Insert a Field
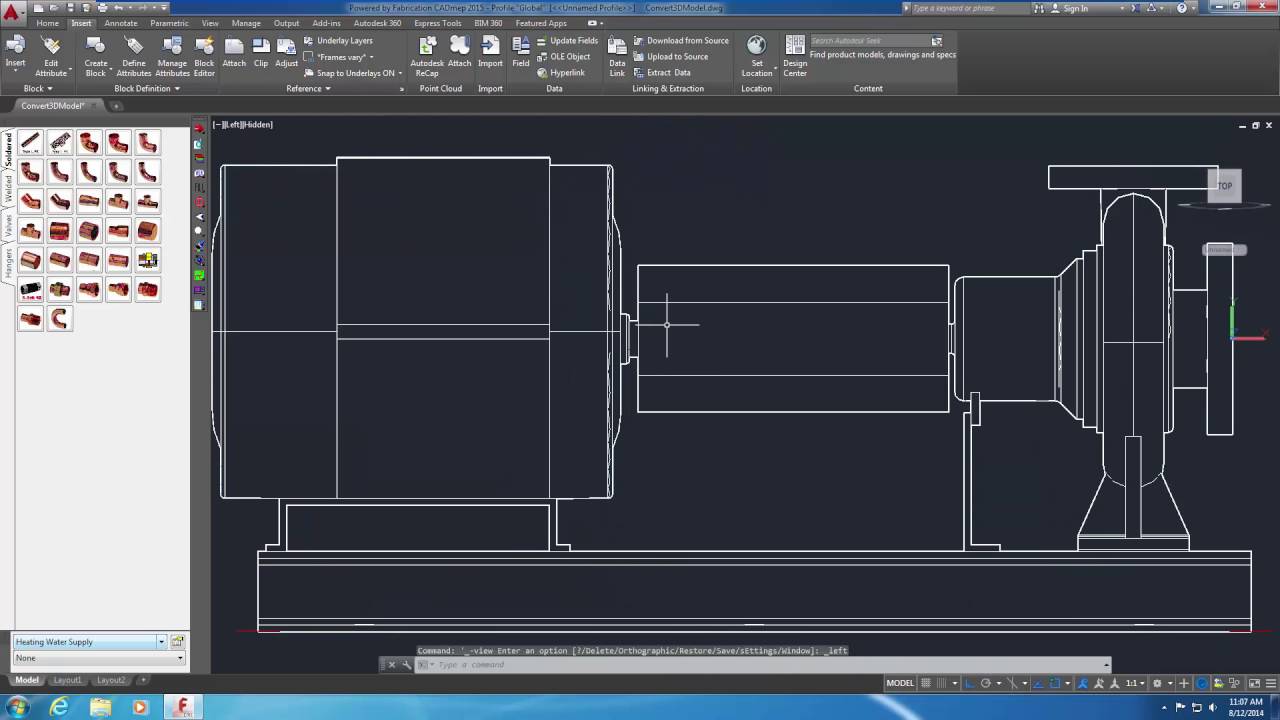 [x=521, y=52]
